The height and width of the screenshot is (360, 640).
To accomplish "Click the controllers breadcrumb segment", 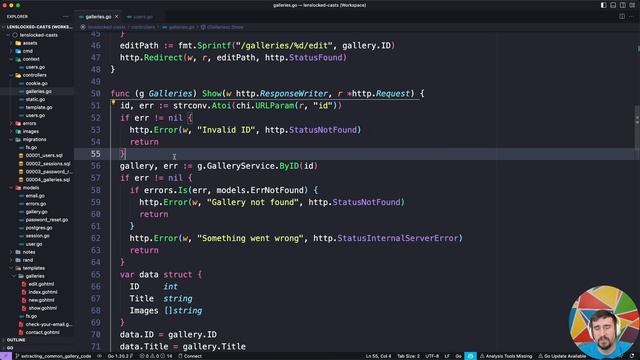I will point(143,27).
